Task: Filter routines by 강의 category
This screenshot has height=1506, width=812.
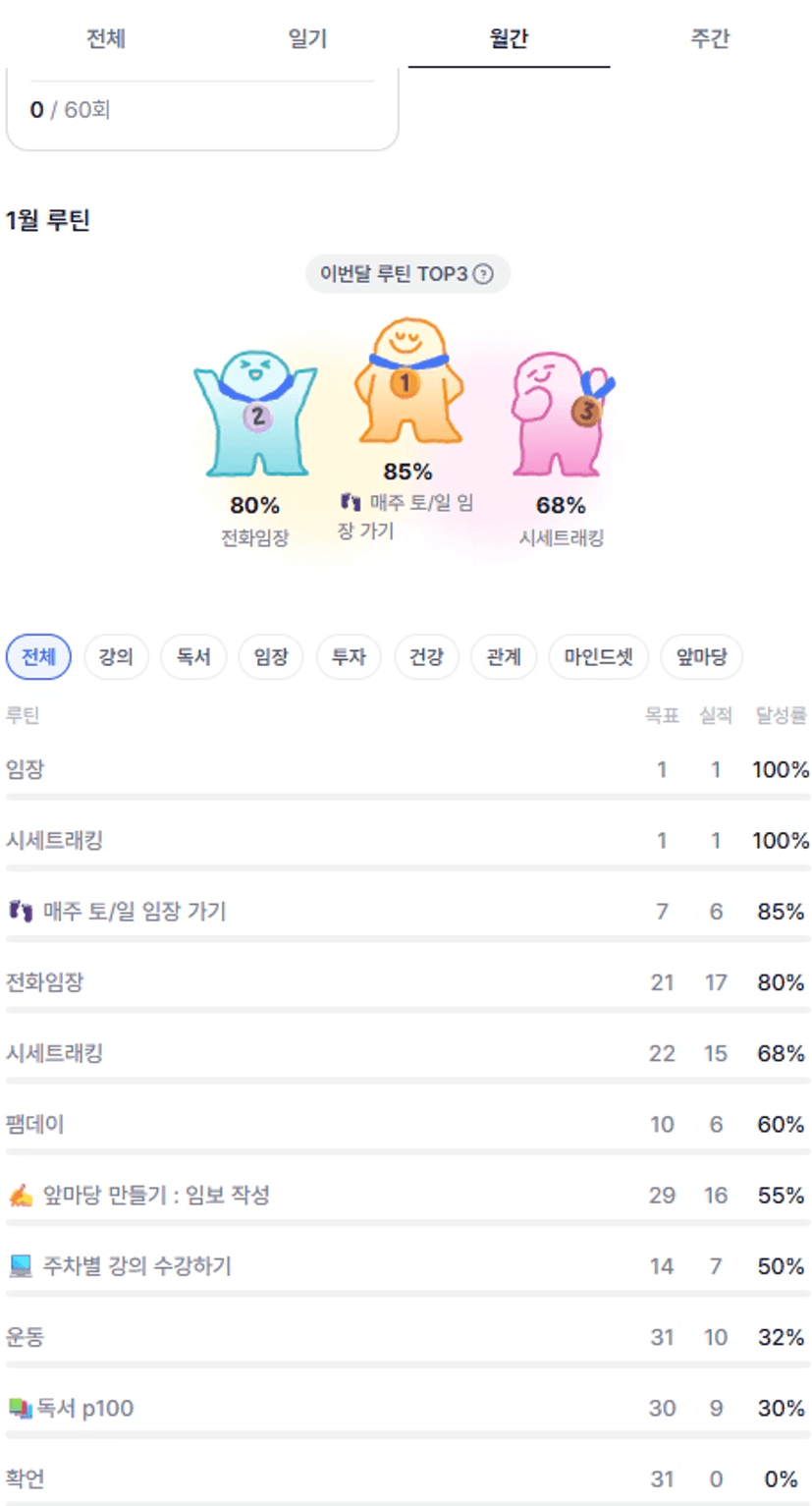Action: click(x=116, y=657)
